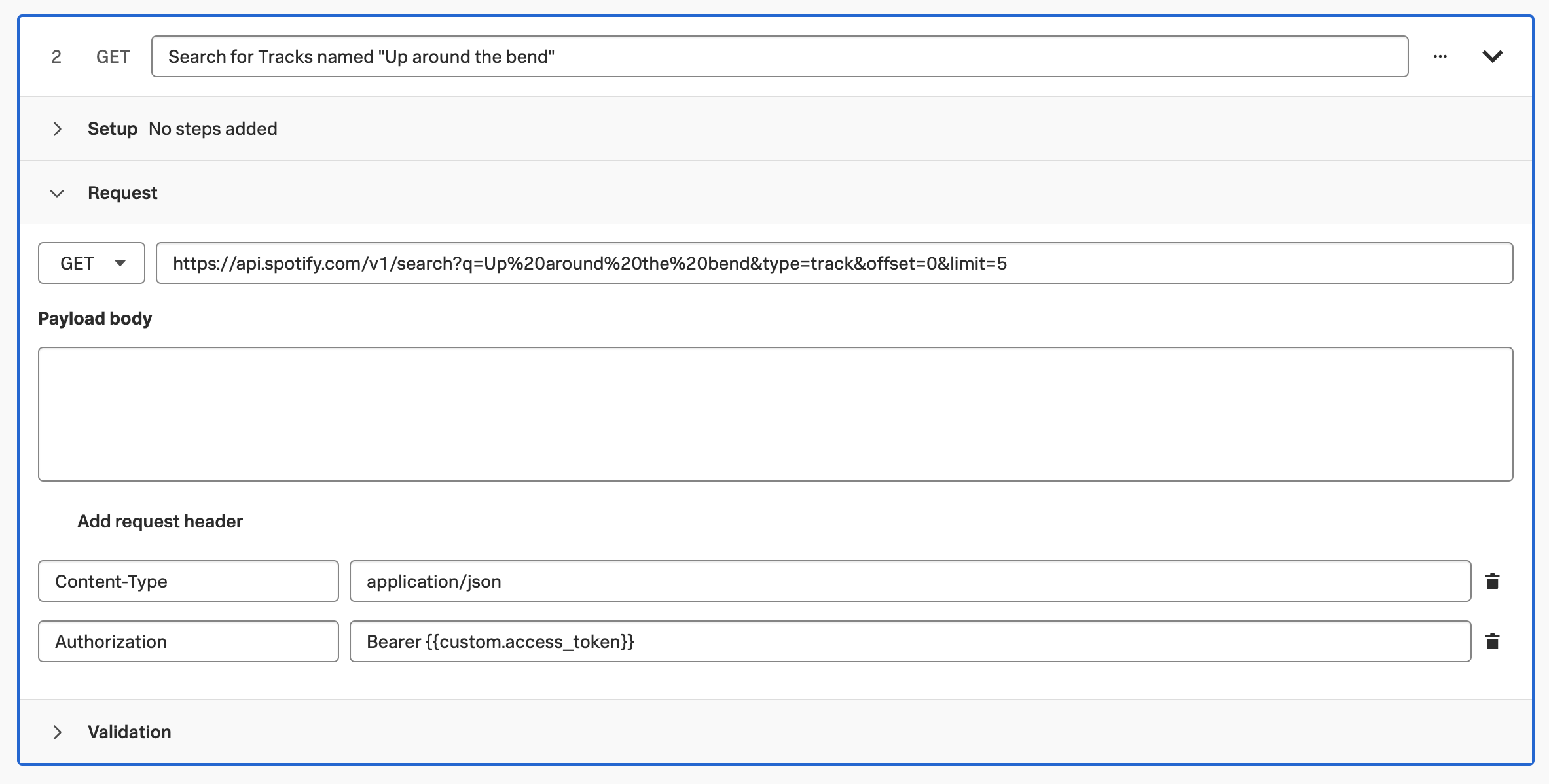The height and width of the screenshot is (784, 1549).
Task: Remove the Authorization header via trash icon
Action: tap(1492, 641)
